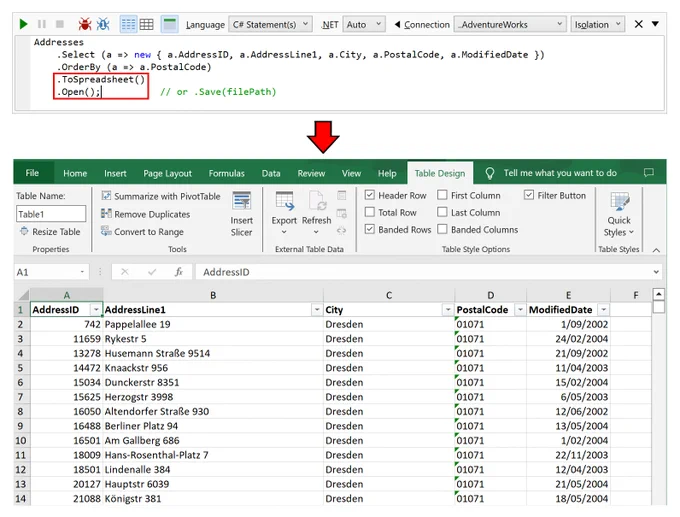Viewport: 680px width, 517px height.
Task: Switch to the Home ribbon tab
Action: 75,173
